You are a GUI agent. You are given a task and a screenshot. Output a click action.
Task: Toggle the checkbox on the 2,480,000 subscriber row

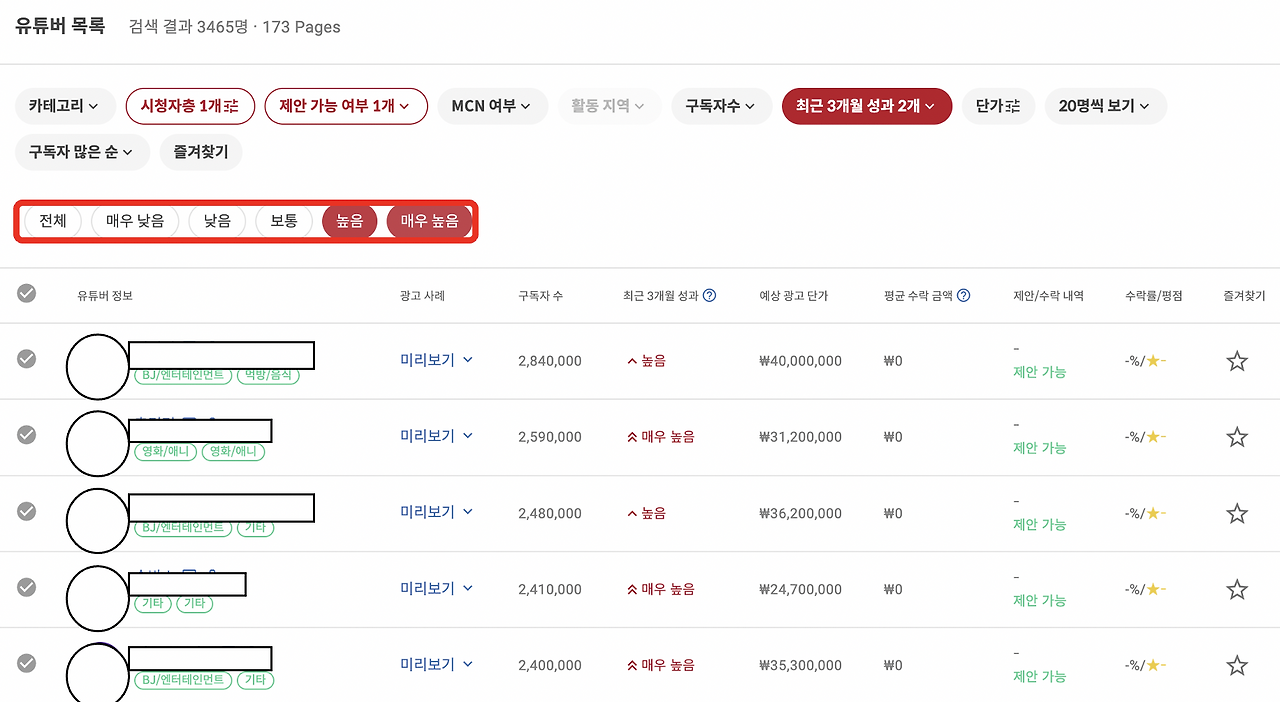pyautogui.click(x=26, y=511)
